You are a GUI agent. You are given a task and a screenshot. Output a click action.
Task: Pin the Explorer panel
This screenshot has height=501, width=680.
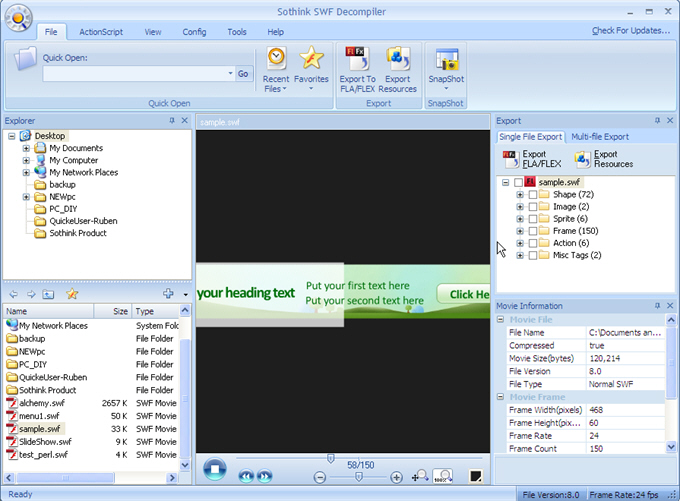[172, 121]
